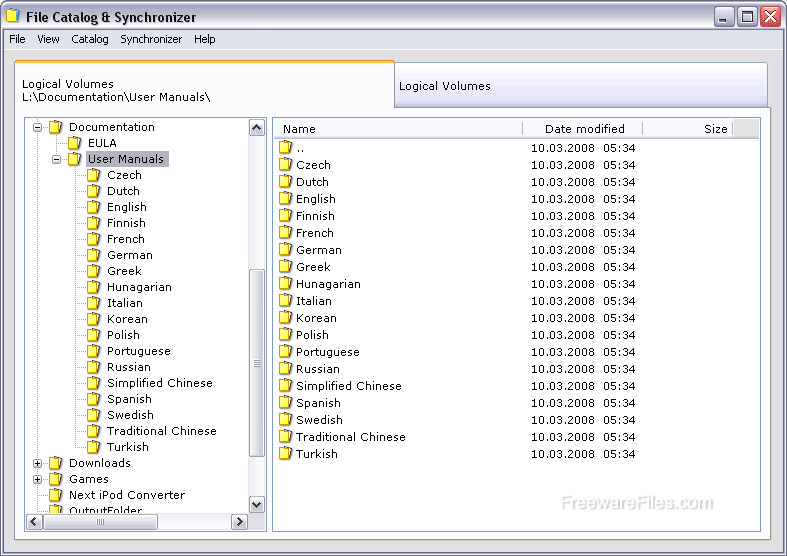Viewport: 787px width, 556px height.
Task: Maximize the File Catalog window
Action: [x=747, y=17]
